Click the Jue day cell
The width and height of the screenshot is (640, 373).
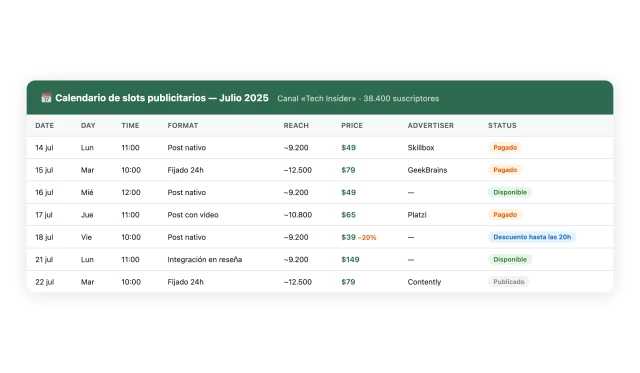87,215
